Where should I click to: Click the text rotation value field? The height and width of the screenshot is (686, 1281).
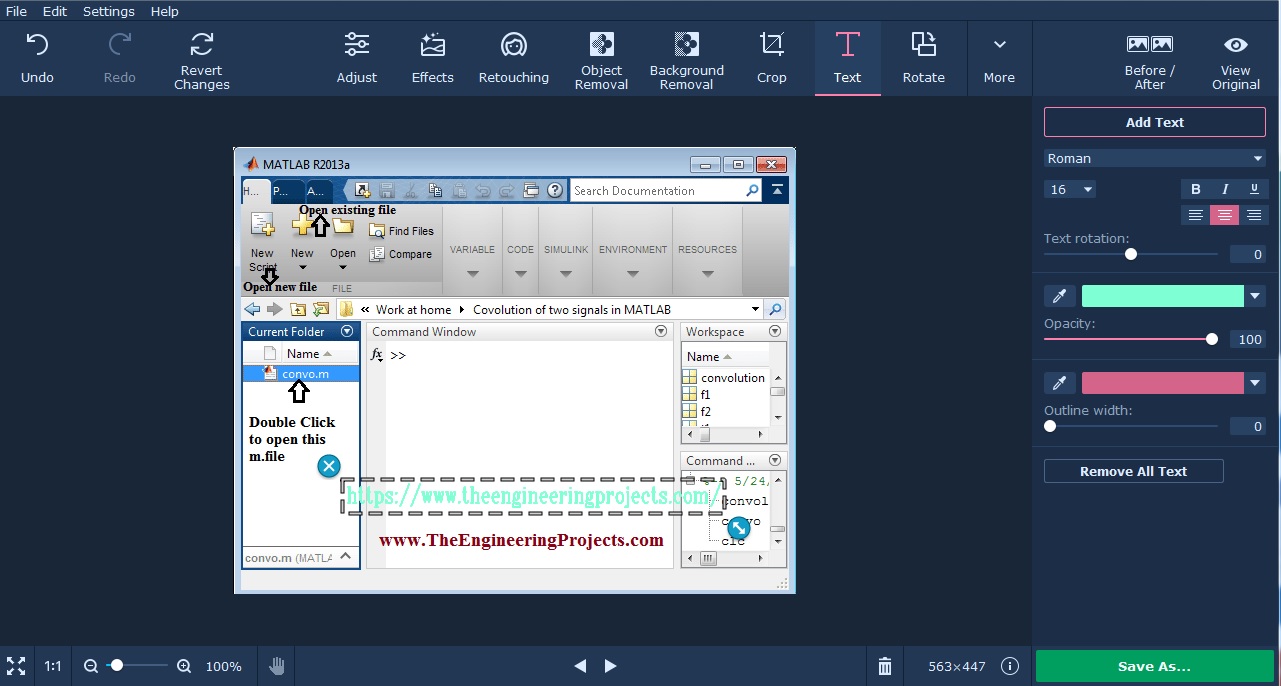coord(1248,254)
